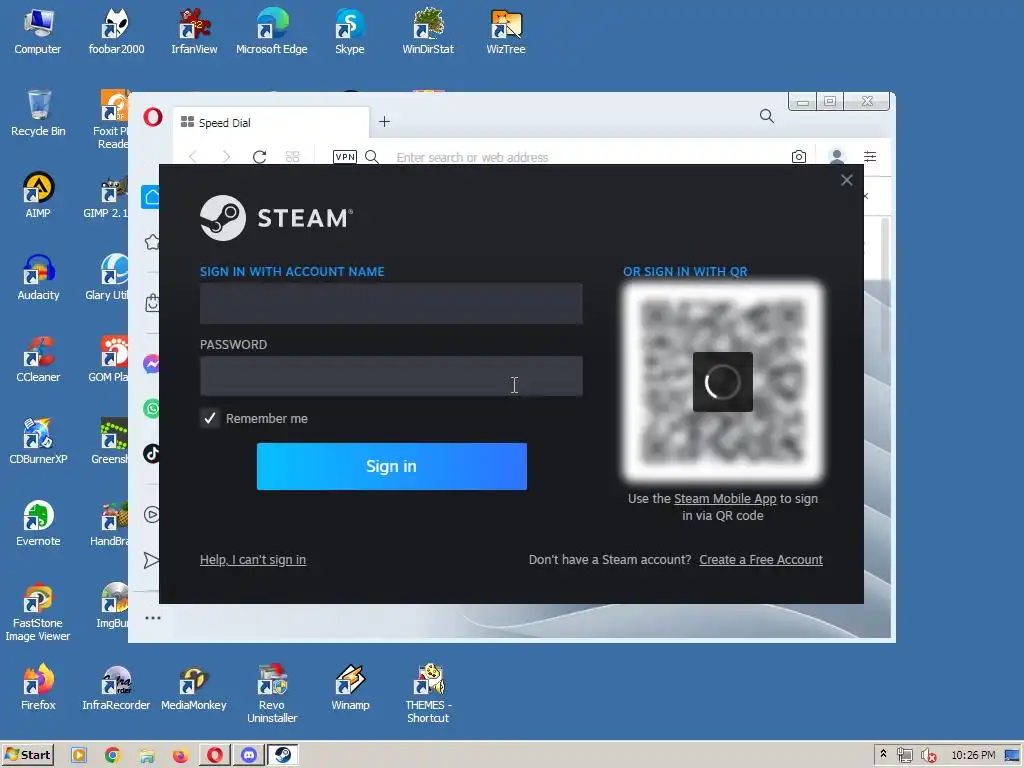Switch to the Speed Dial tab
This screenshot has width=1024, height=768.
(x=271, y=122)
